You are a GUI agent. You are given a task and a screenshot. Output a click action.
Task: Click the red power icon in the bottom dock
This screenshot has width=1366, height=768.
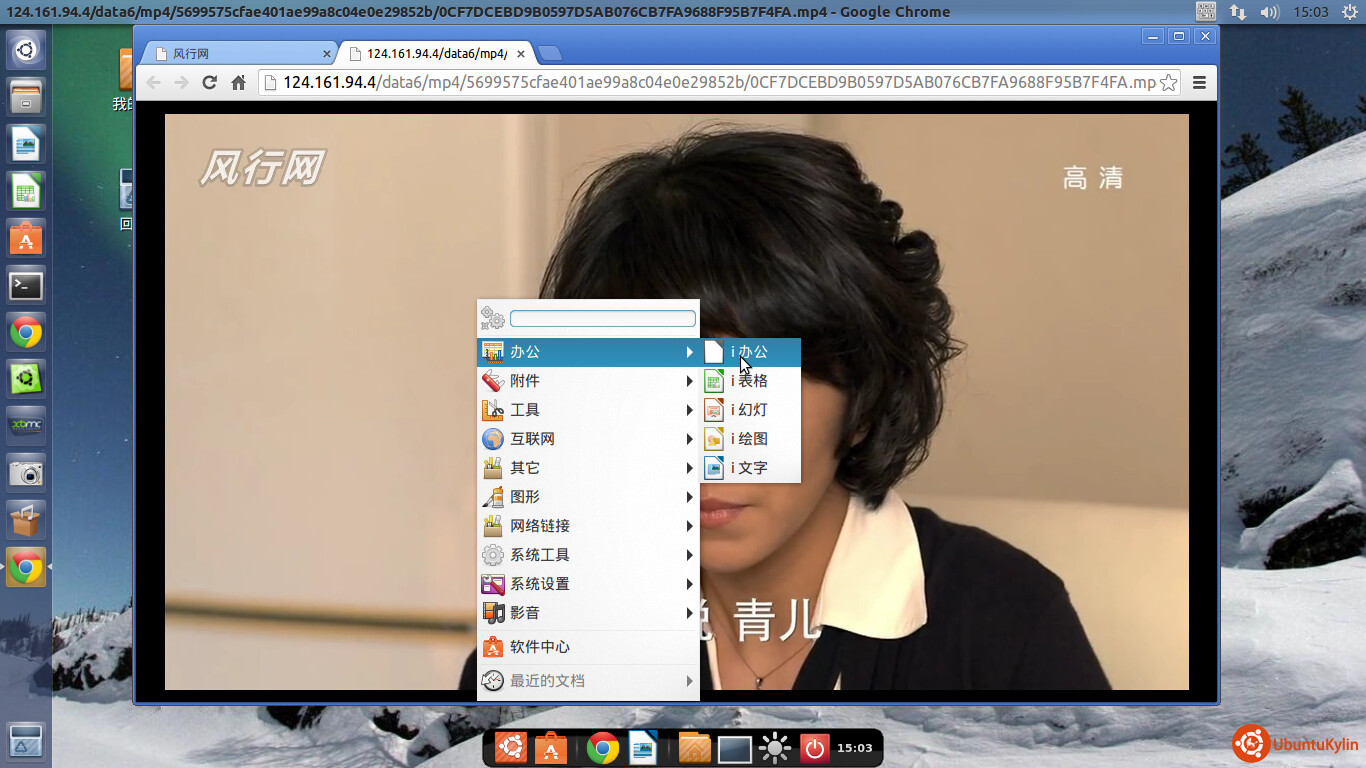[814, 748]
